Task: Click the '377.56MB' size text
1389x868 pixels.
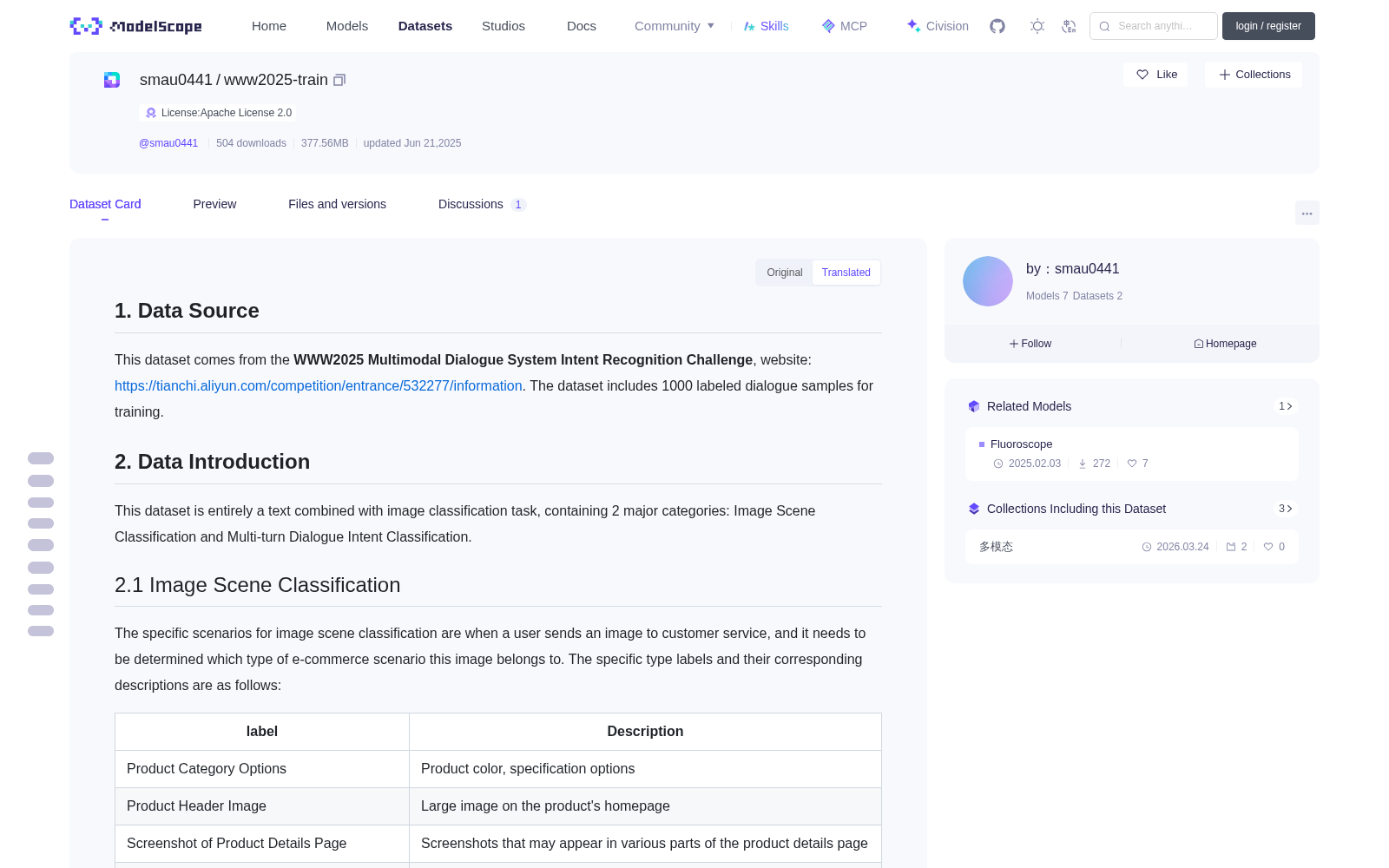Action: [x=325, y=143]
